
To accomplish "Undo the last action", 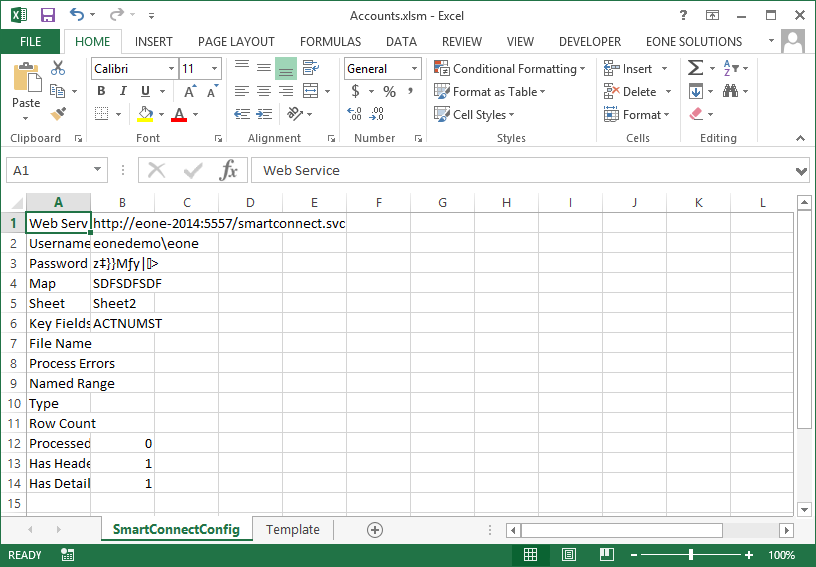I will coord(77,15).
